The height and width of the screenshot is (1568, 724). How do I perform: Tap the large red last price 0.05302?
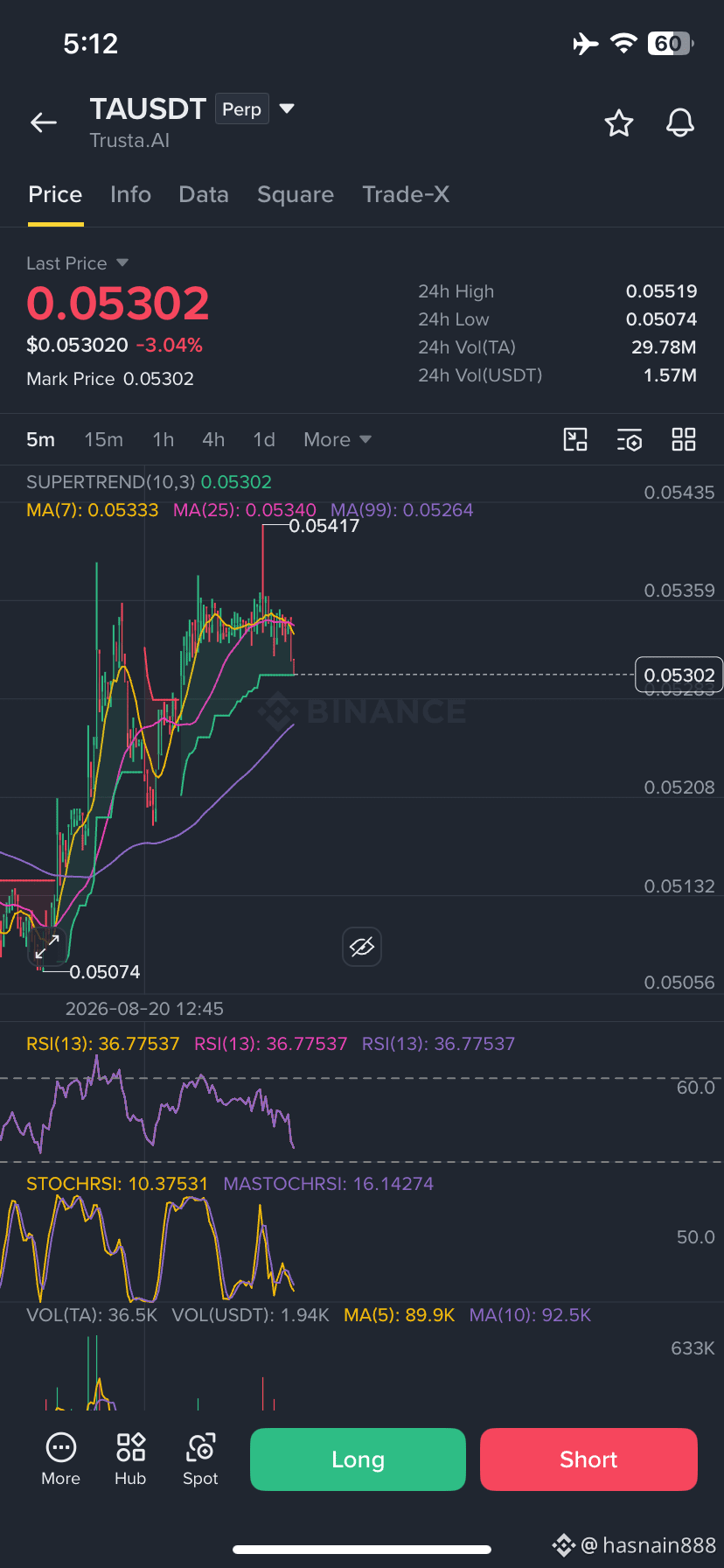[x=118, y=303]
